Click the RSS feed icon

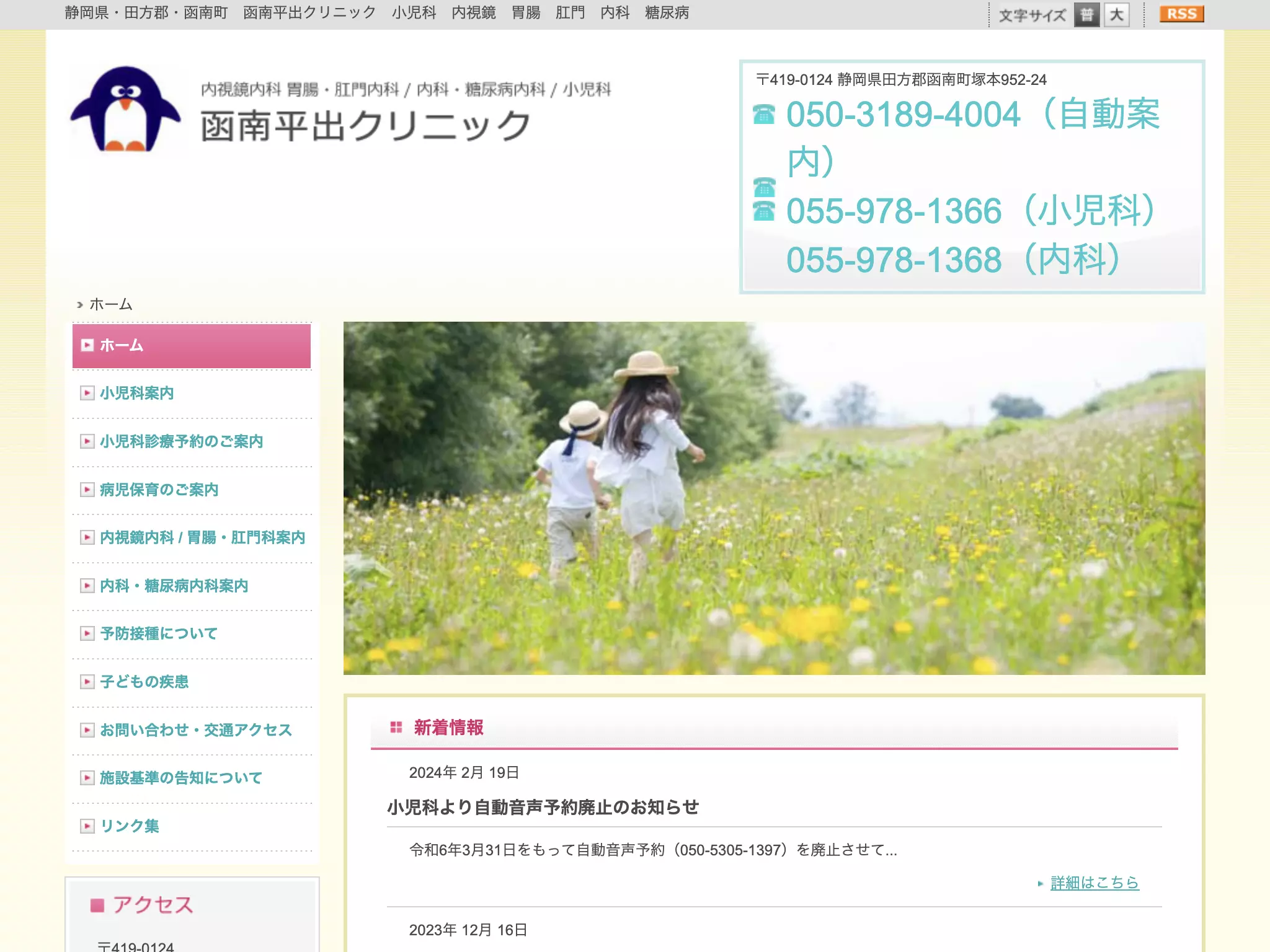coord(1181,14)
